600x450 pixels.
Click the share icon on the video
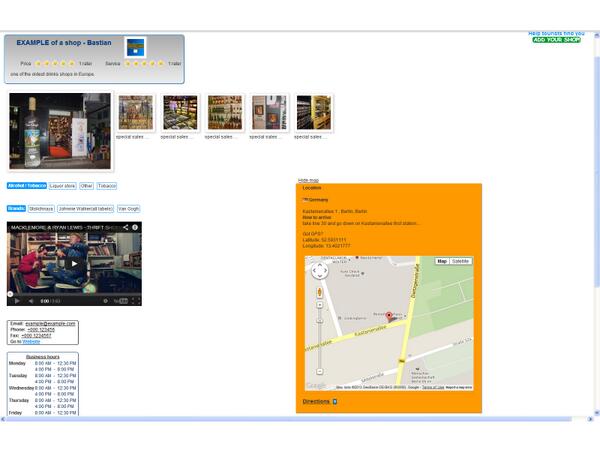point(126,227)
